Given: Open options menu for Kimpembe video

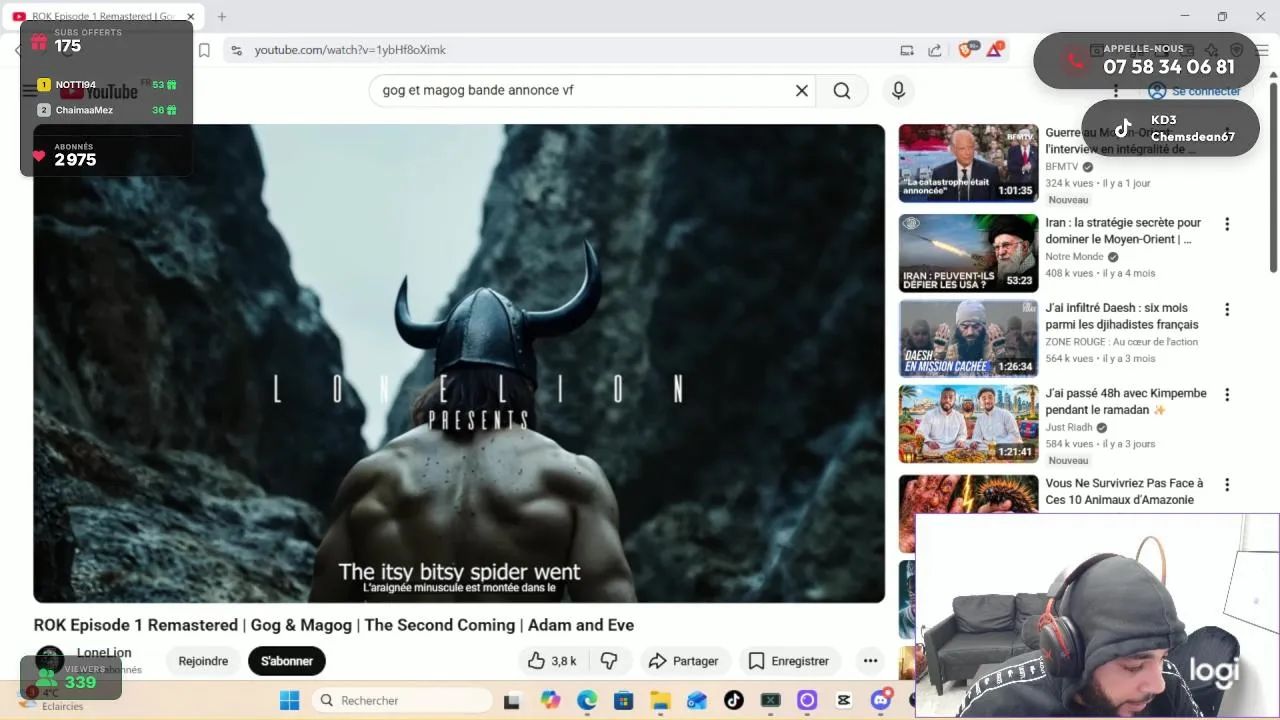Looking at the screenshot, I should 1227,394.
